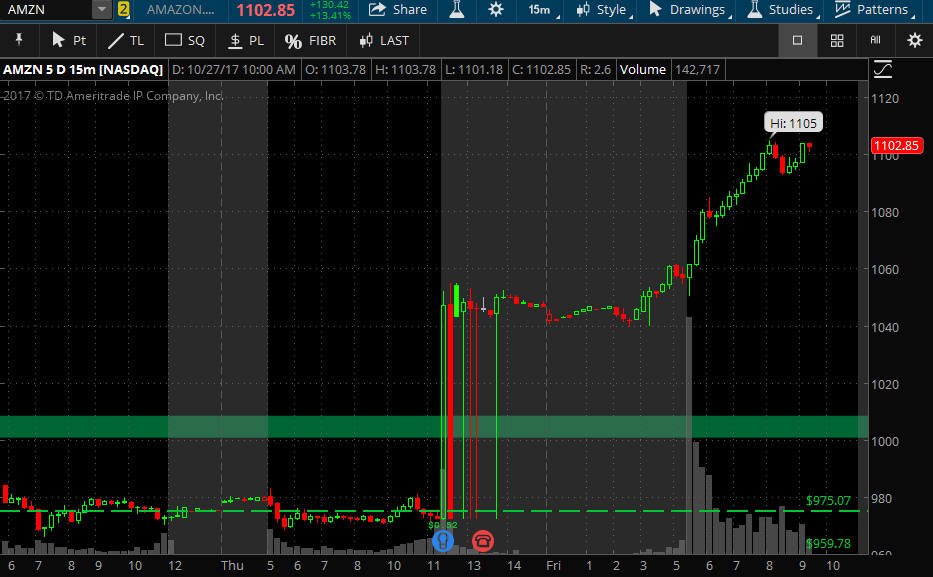Click the $975.07 price level label
The height and width of the screenshot is (577, 933).
(x=828, y=501)
